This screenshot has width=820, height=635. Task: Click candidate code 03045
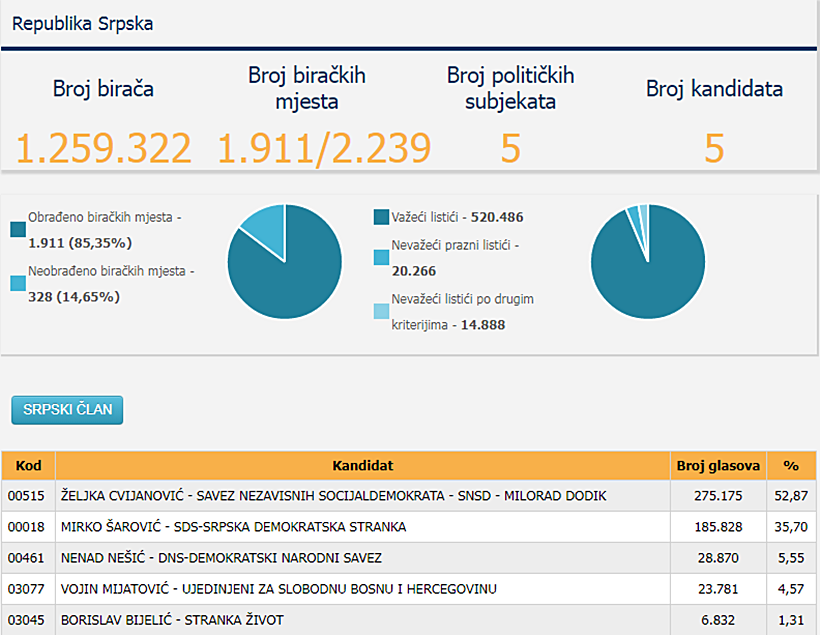click(26, 620)
